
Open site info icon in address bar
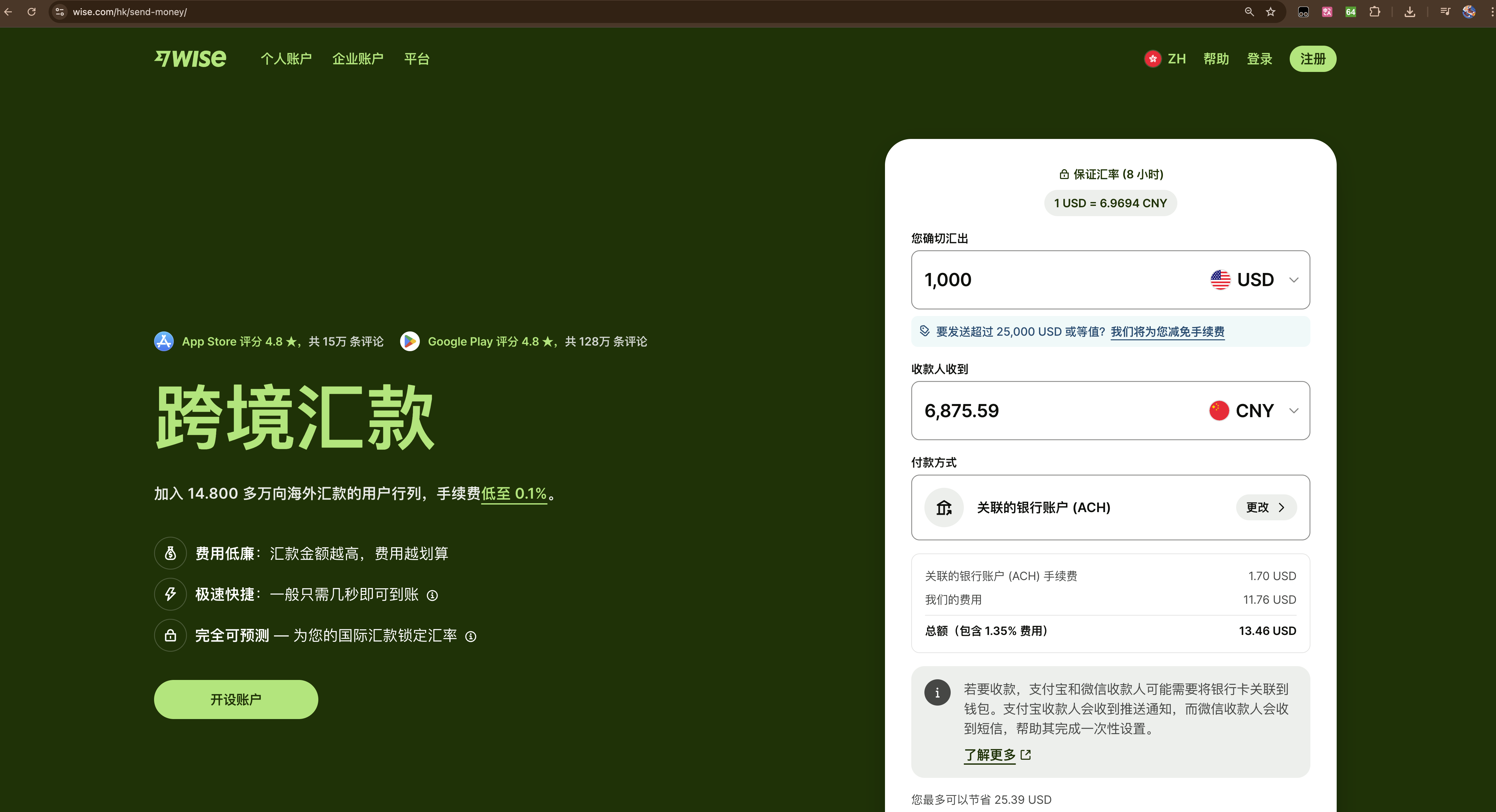tap(59, 11)
